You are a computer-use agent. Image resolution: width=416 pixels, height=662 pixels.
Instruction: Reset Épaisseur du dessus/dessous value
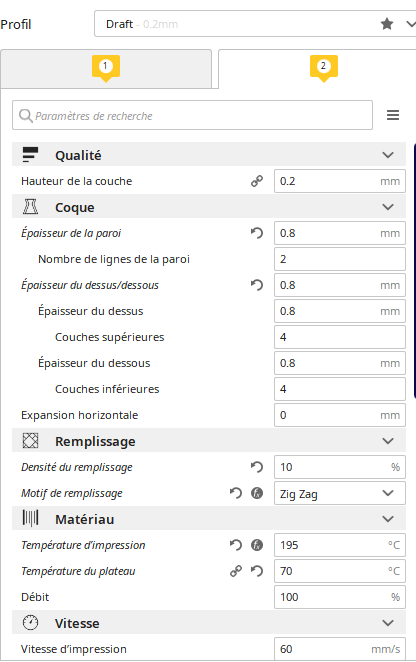(x=257, y=285)
